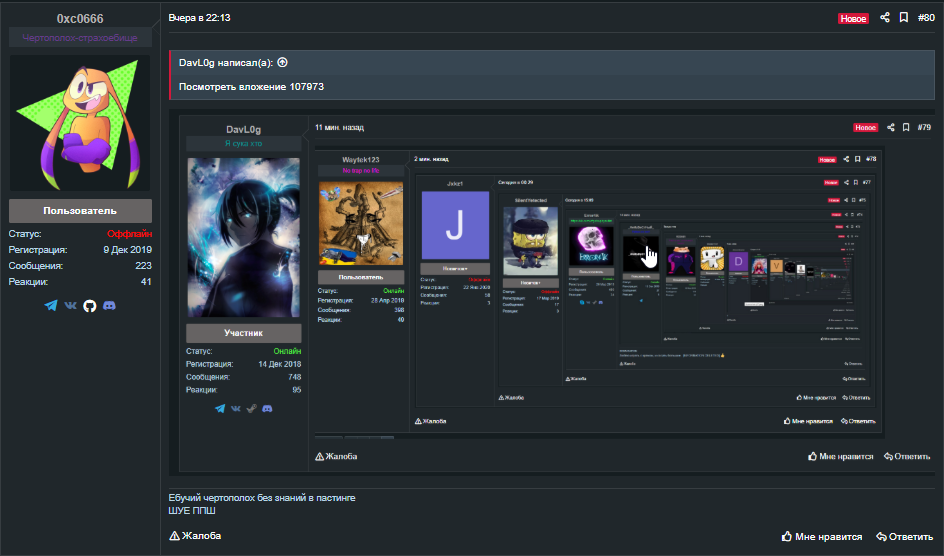Viewport: 944px width, 556px height.
Task: Click the DavL0g написал(а) quote header
Action: (226, 62)
